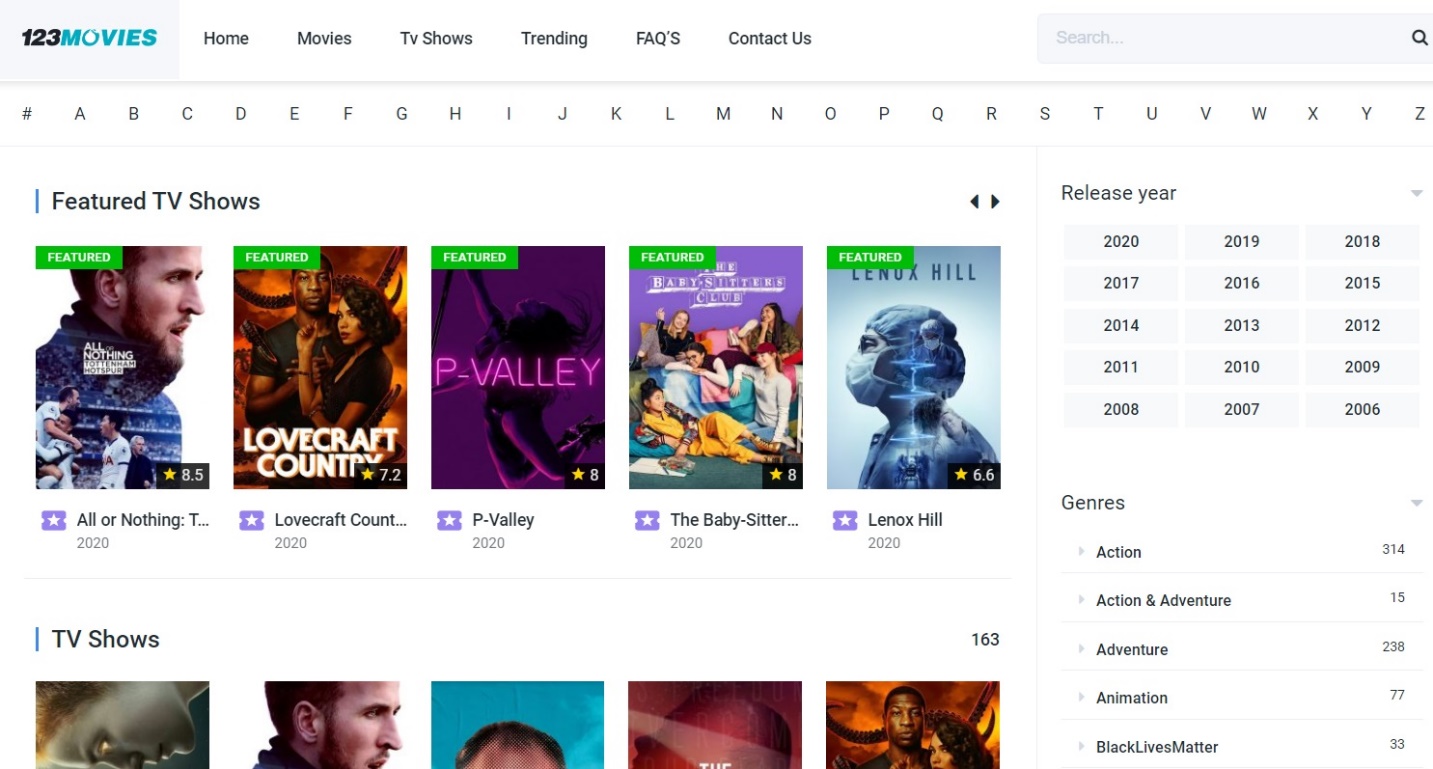Image resolution: width=1433 pixels, height=769 pixels.
Task: Filter by release year 2010
Action: (x=1242, y=367)
